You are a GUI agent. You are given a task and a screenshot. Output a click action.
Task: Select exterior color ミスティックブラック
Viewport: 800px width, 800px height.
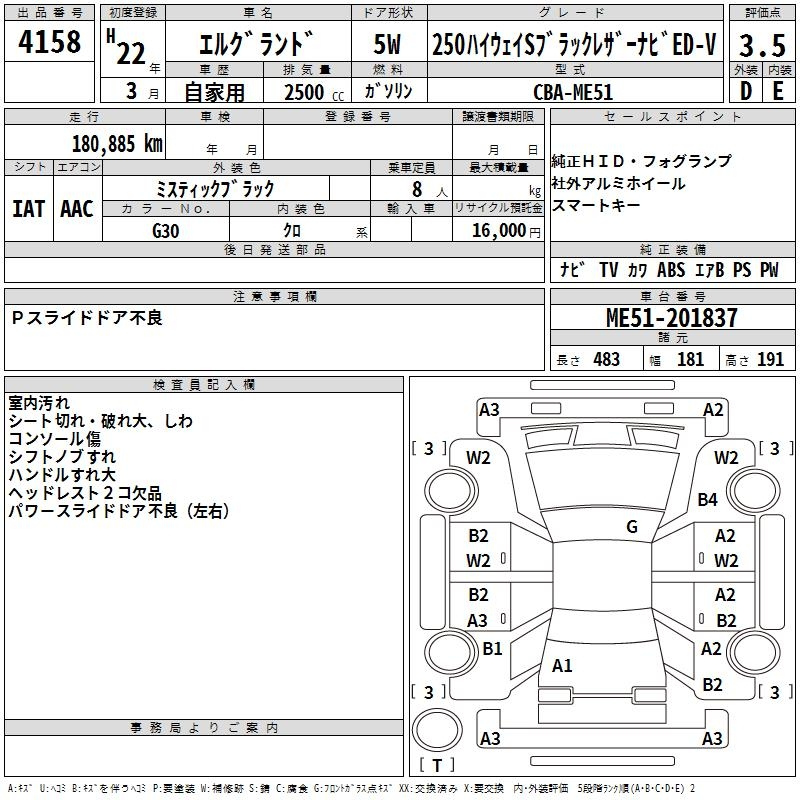coord(215,189)
